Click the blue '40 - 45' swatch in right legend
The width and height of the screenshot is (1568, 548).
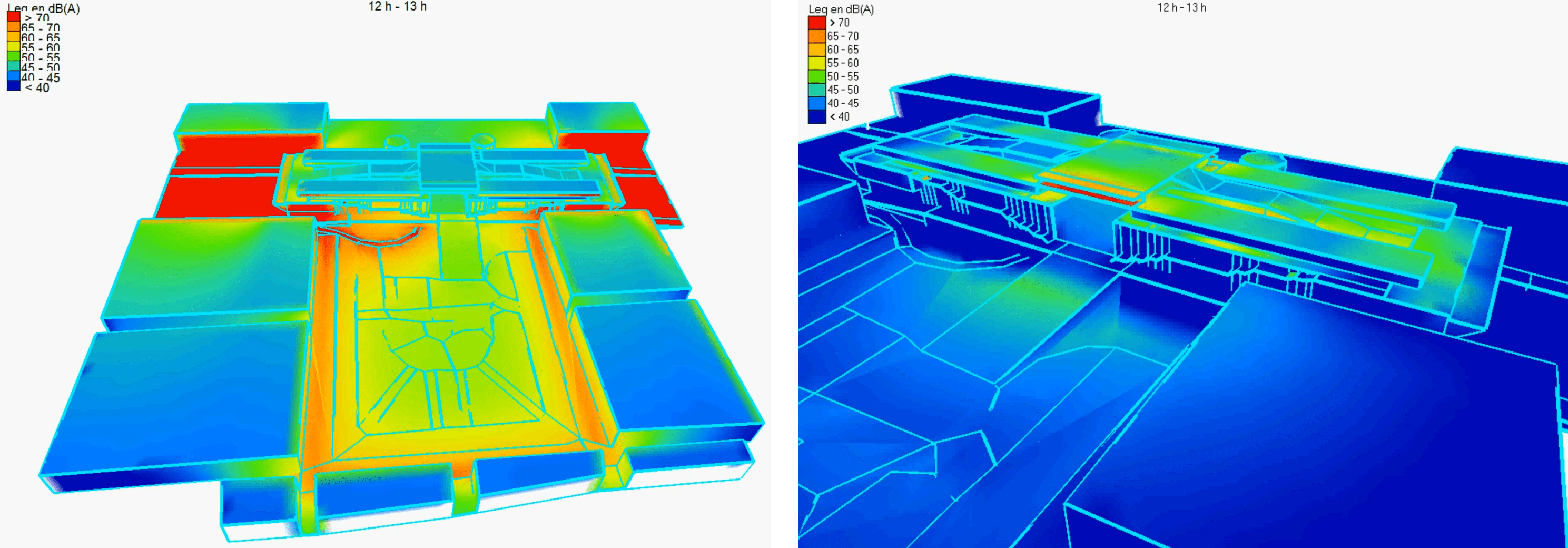click(x=817, y=103)
